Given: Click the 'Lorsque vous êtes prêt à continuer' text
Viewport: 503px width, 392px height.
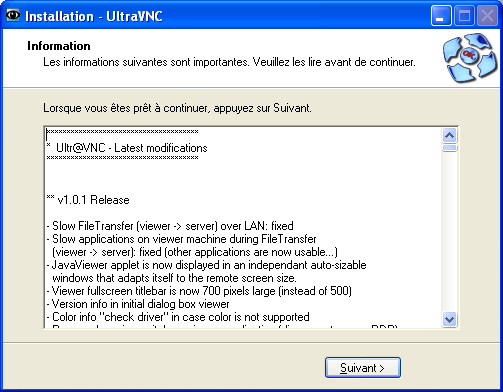Looking at the screenshot, I should (x=177, y=108).
